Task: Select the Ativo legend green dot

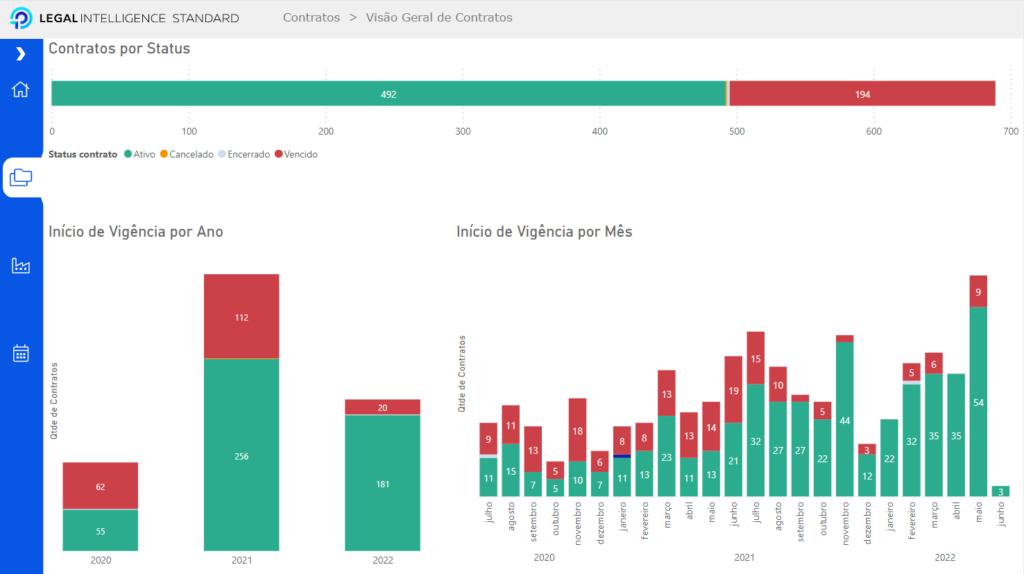Action: click(128, 155)
